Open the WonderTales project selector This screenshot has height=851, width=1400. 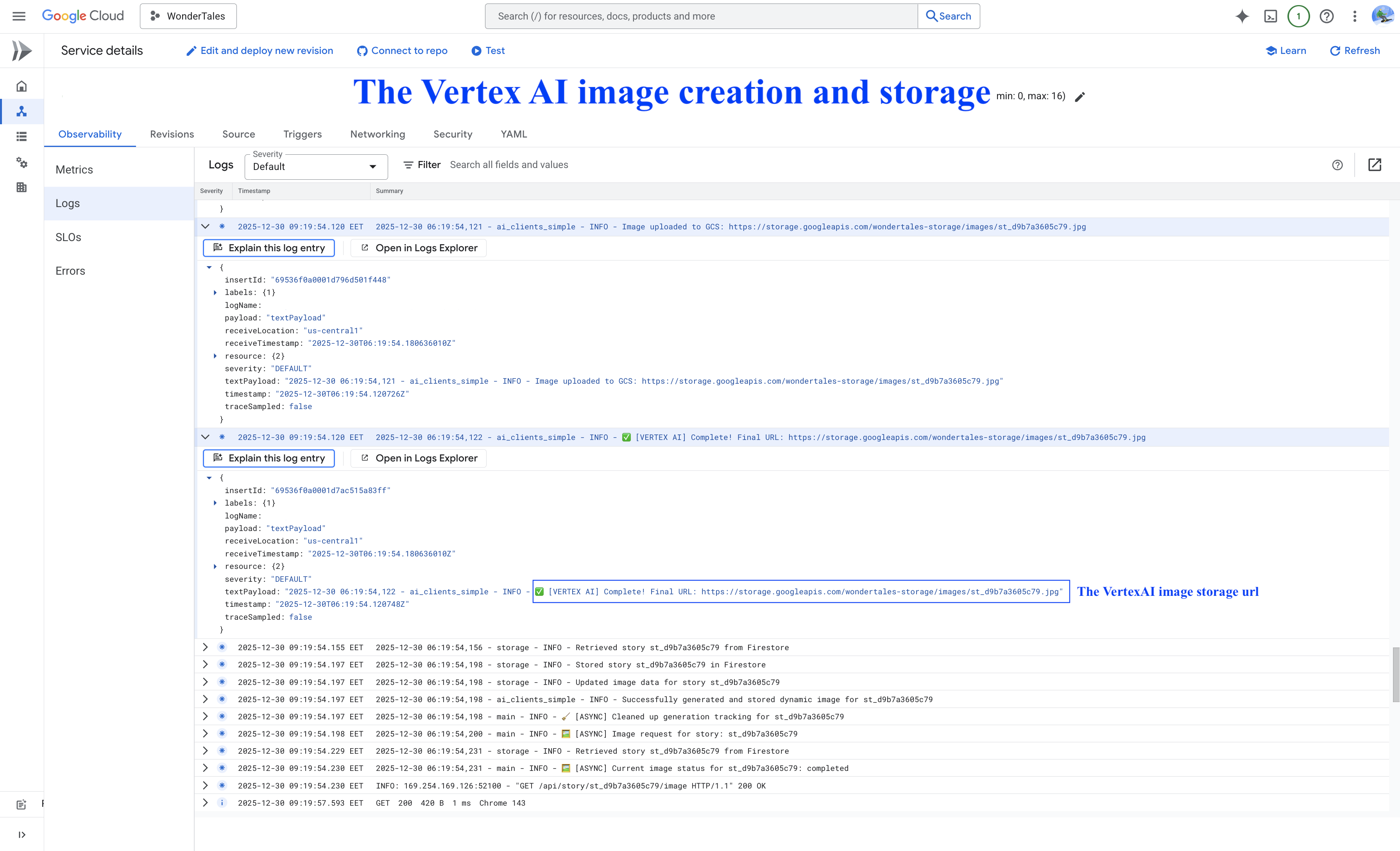click(x=188, y=16)
